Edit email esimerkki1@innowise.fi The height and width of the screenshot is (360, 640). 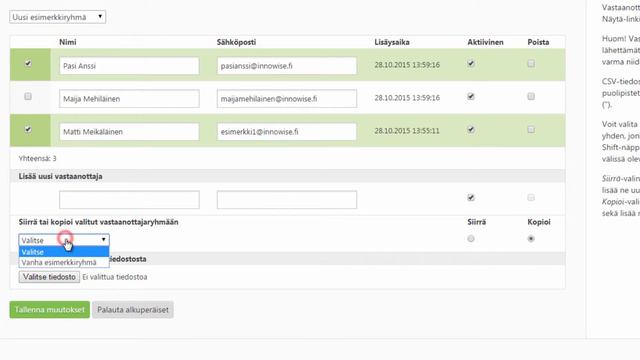(287, 132)
